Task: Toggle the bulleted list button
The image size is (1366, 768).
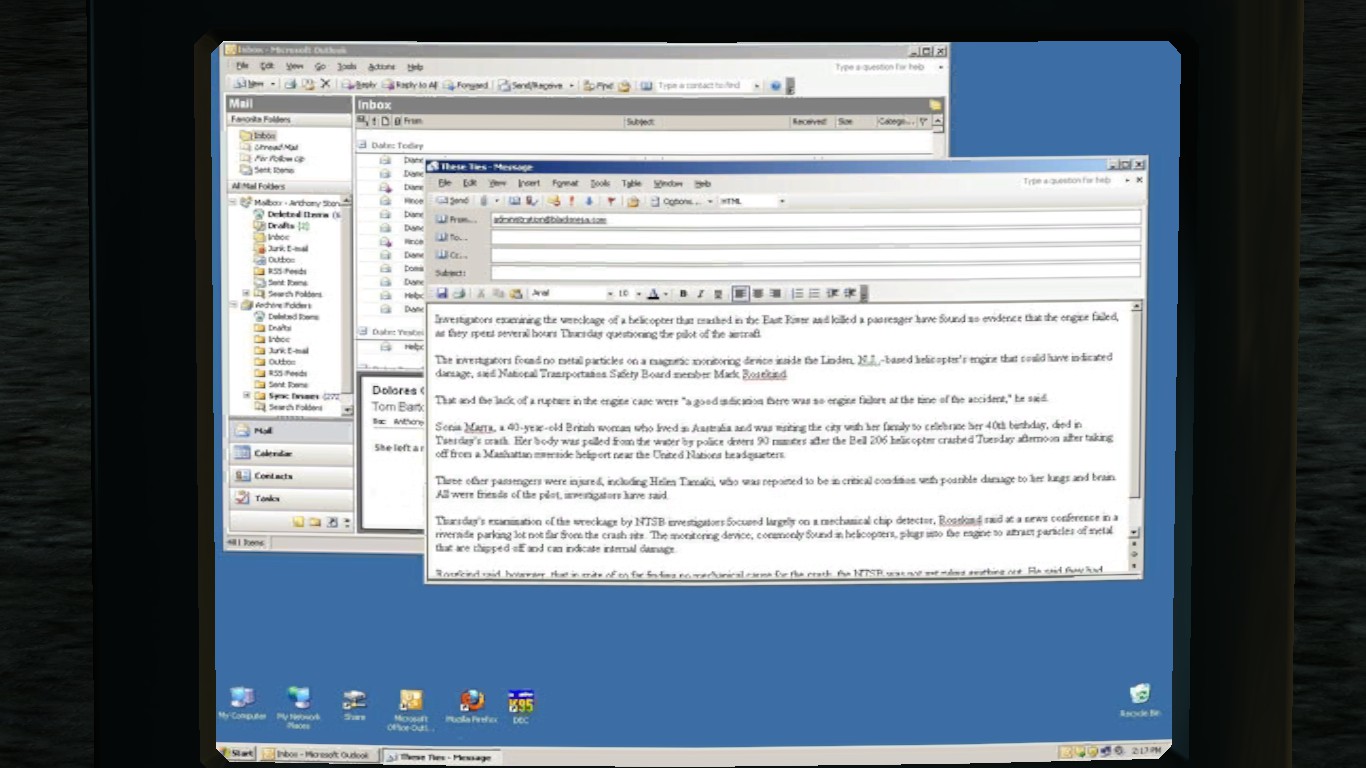Action: point(814,293)
